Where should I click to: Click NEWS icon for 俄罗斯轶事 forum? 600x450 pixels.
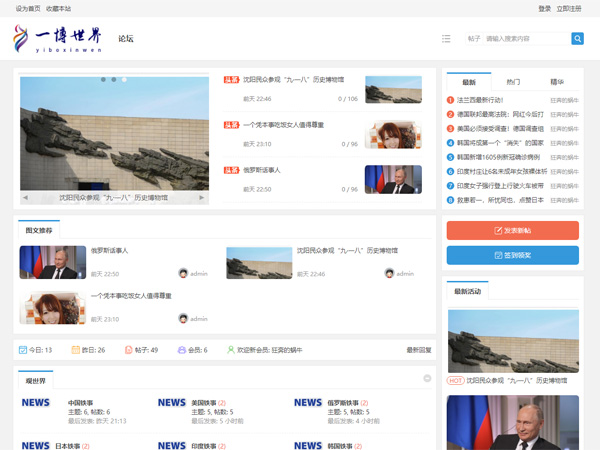pos(308,403)
